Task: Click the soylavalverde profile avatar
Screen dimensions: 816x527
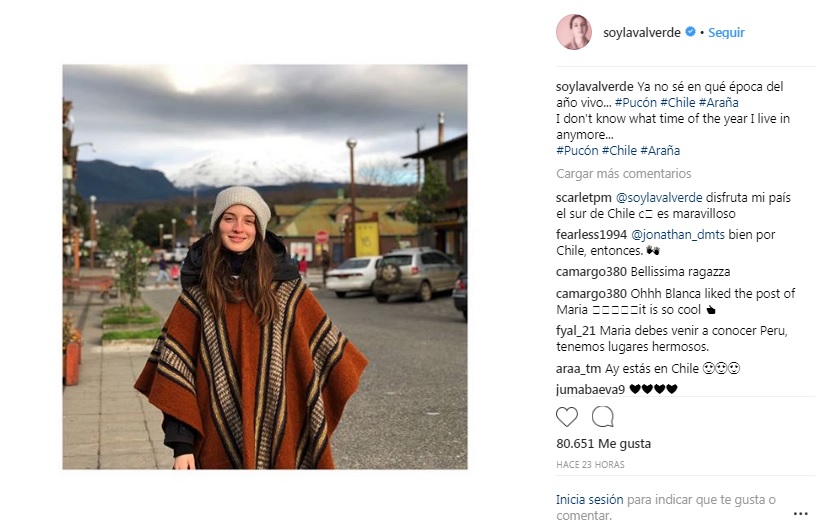Action: [x=574, y=32]
